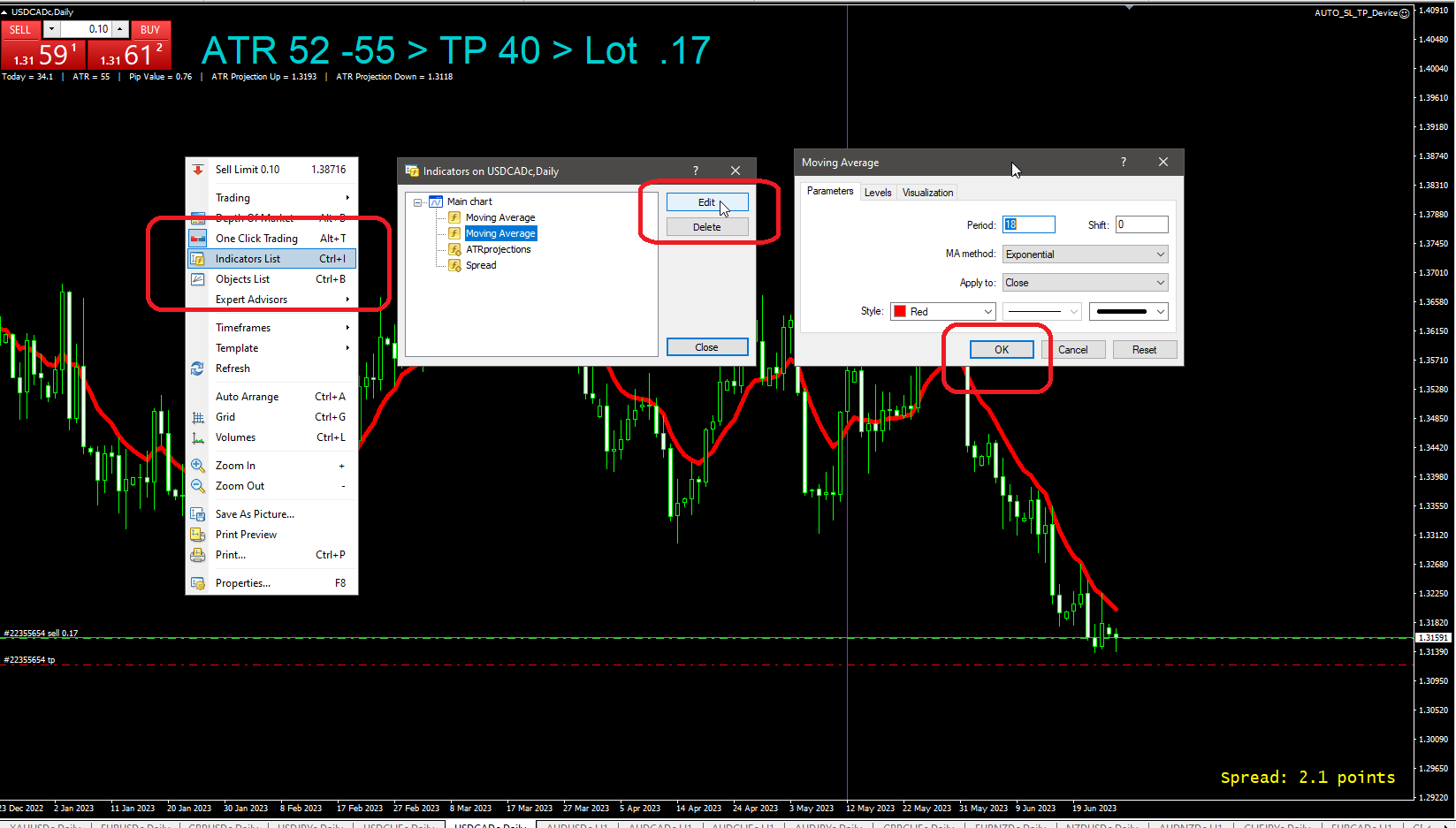Click the Save As Picture icon
Image resolution: width=1456 pixels, height=828 pixels.
[x=198, y=514]
